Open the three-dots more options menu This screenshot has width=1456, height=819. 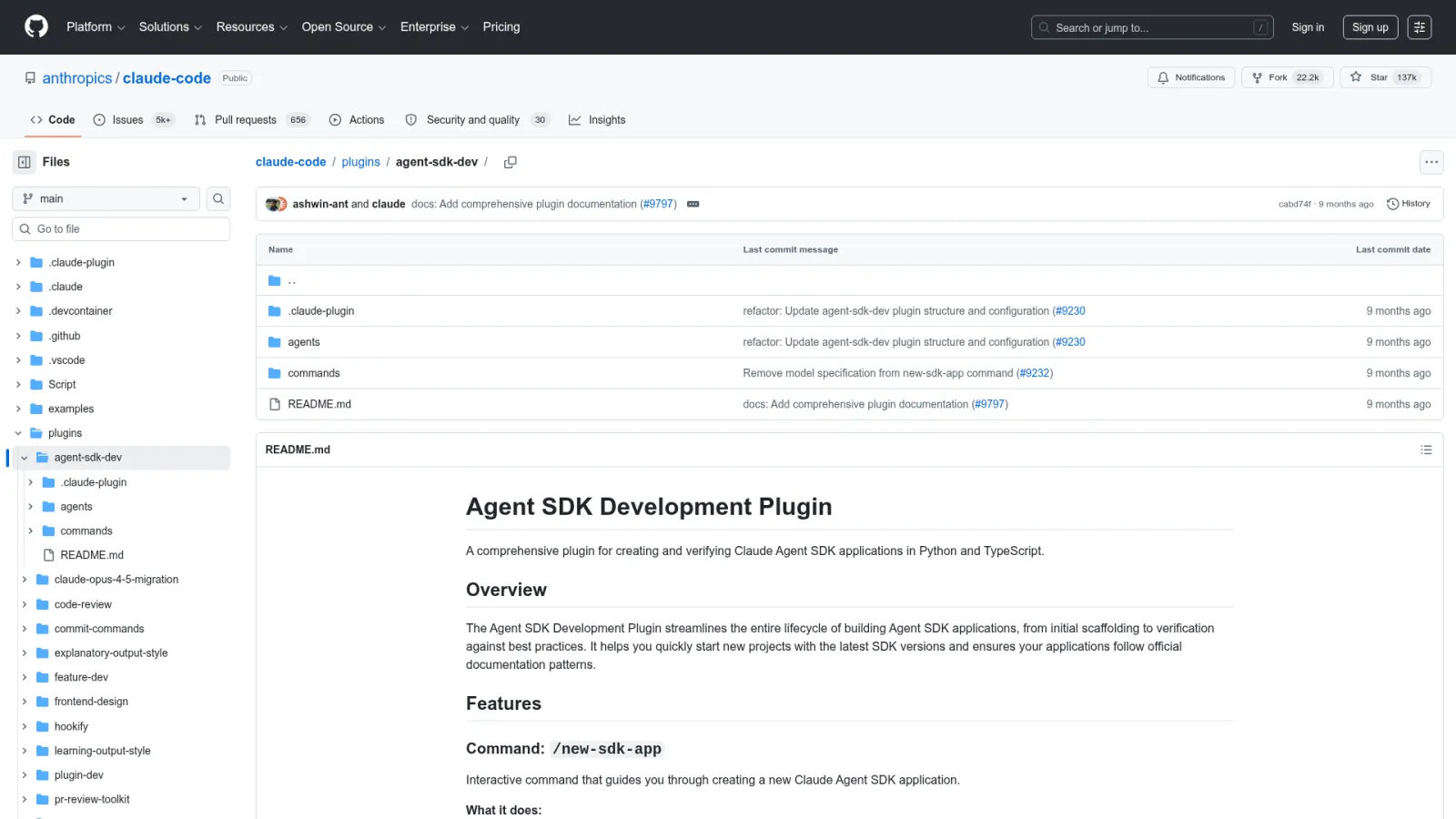coord(1431,162)
